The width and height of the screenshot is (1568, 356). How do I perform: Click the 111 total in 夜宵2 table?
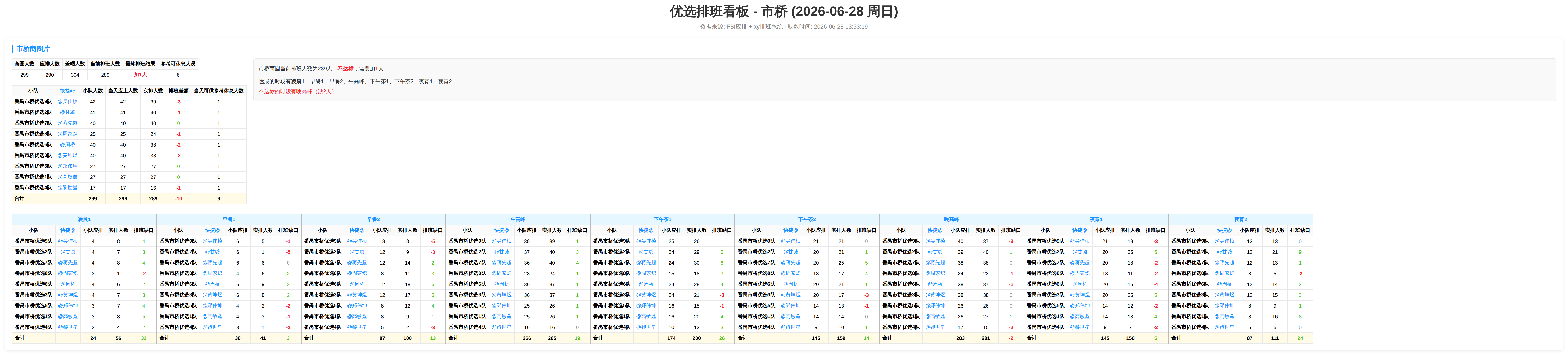pyautogui.click(x=1275, y=338)
